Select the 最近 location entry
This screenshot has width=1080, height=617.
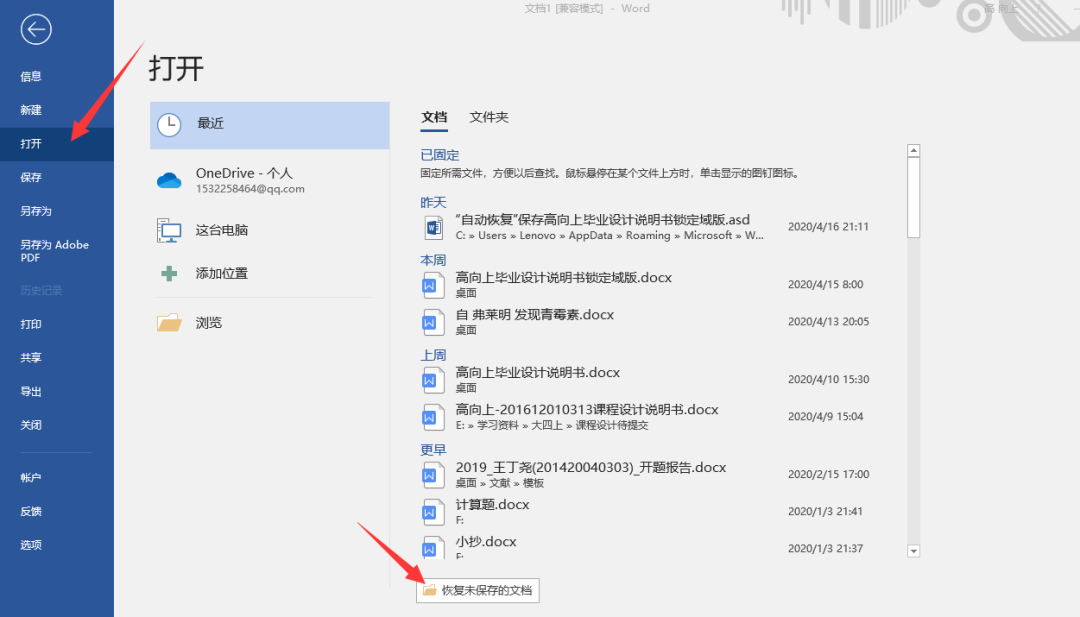click(269, 125)
